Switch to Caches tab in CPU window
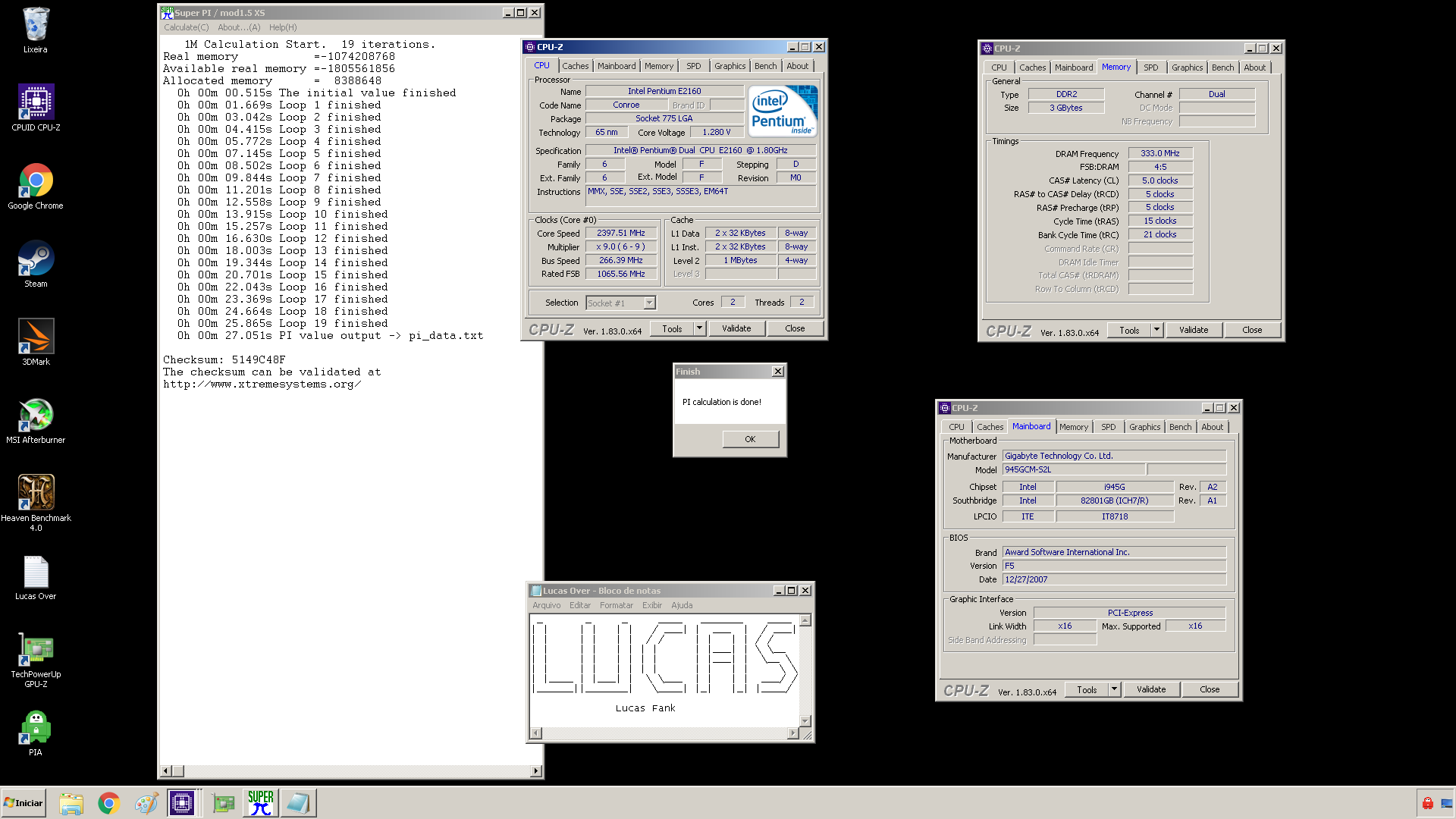 (575, 66)
